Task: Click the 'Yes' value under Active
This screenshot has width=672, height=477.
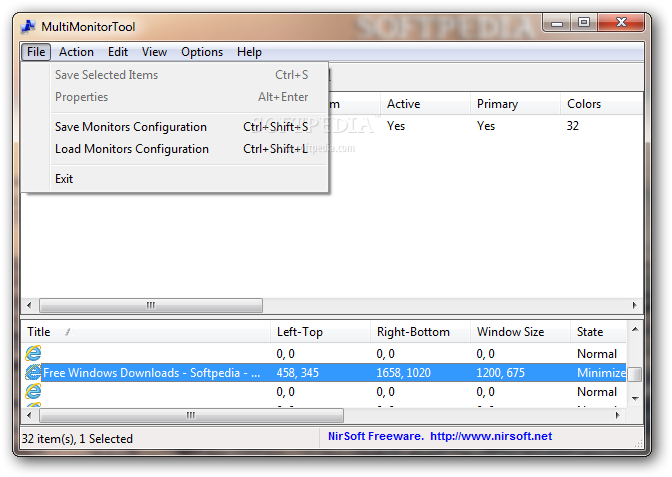Action: 396,126
